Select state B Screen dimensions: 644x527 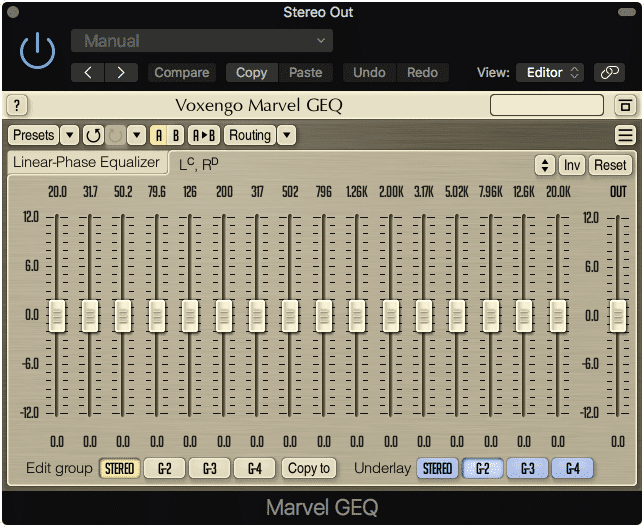pyautogui.click(x=176, y=135)
